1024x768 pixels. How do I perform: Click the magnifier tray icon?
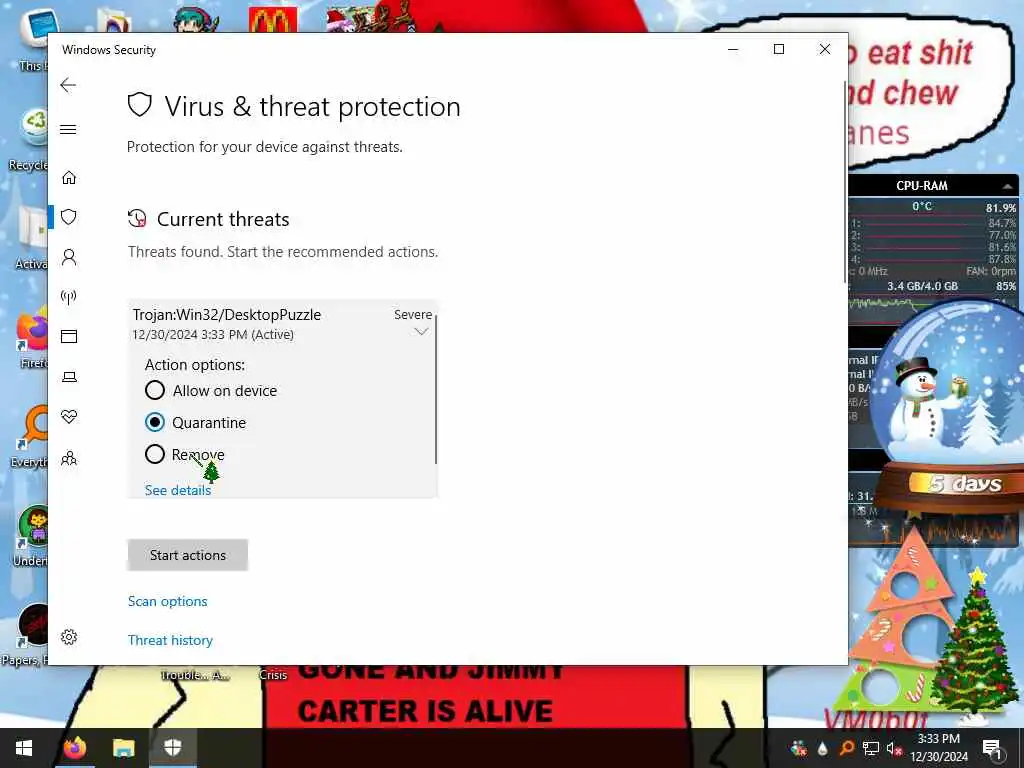(x=847, y=748)
